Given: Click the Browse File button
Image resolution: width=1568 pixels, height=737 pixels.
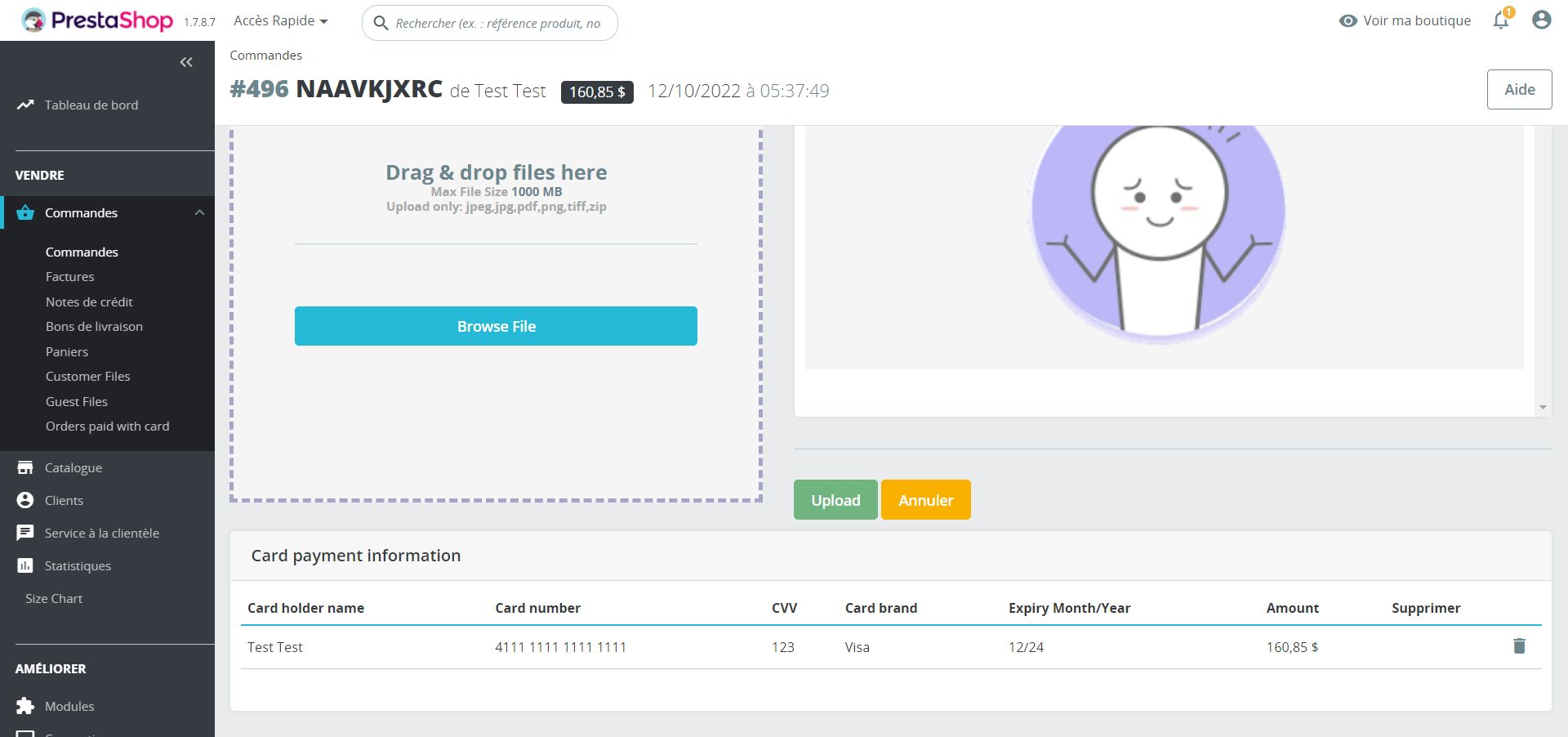Looking at the screenshot, I should click(x=496, y=326).
